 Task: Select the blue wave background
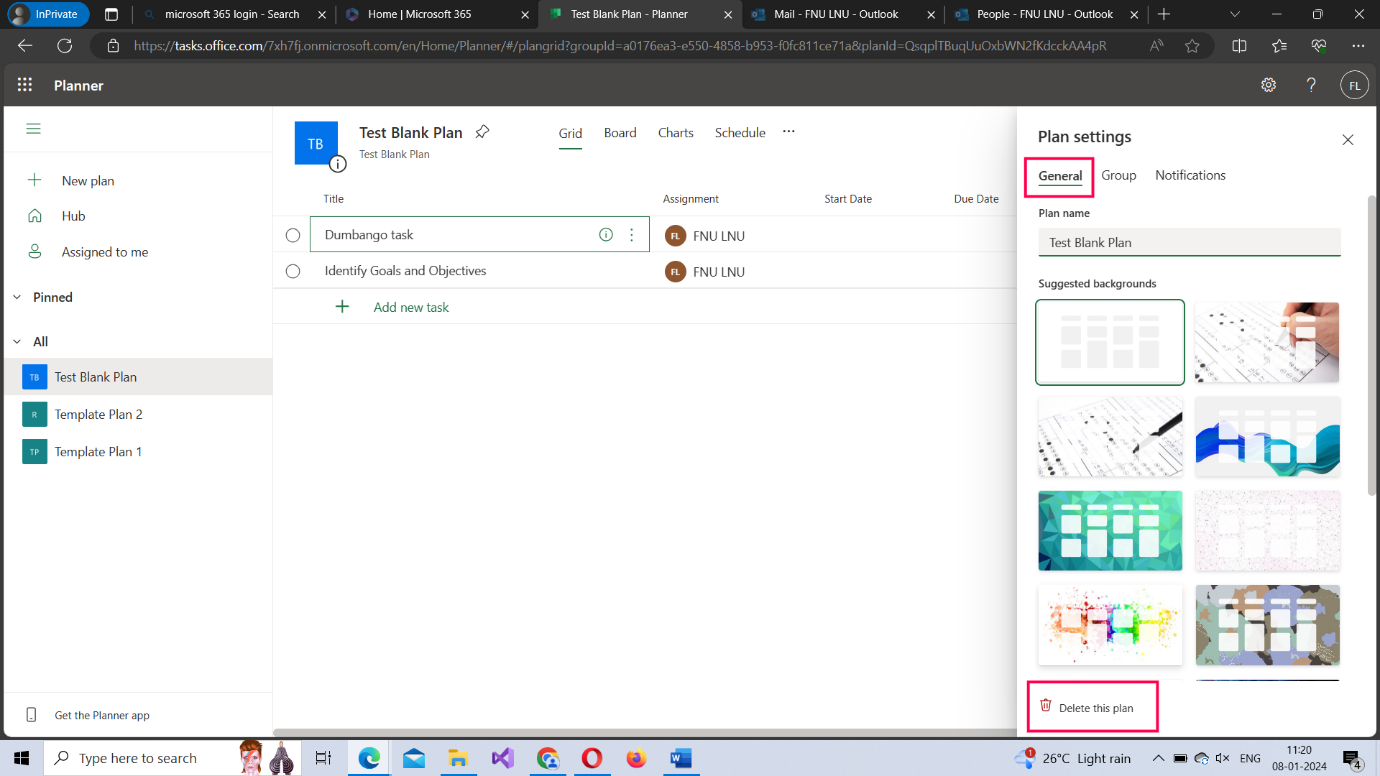click(1267, 436)
